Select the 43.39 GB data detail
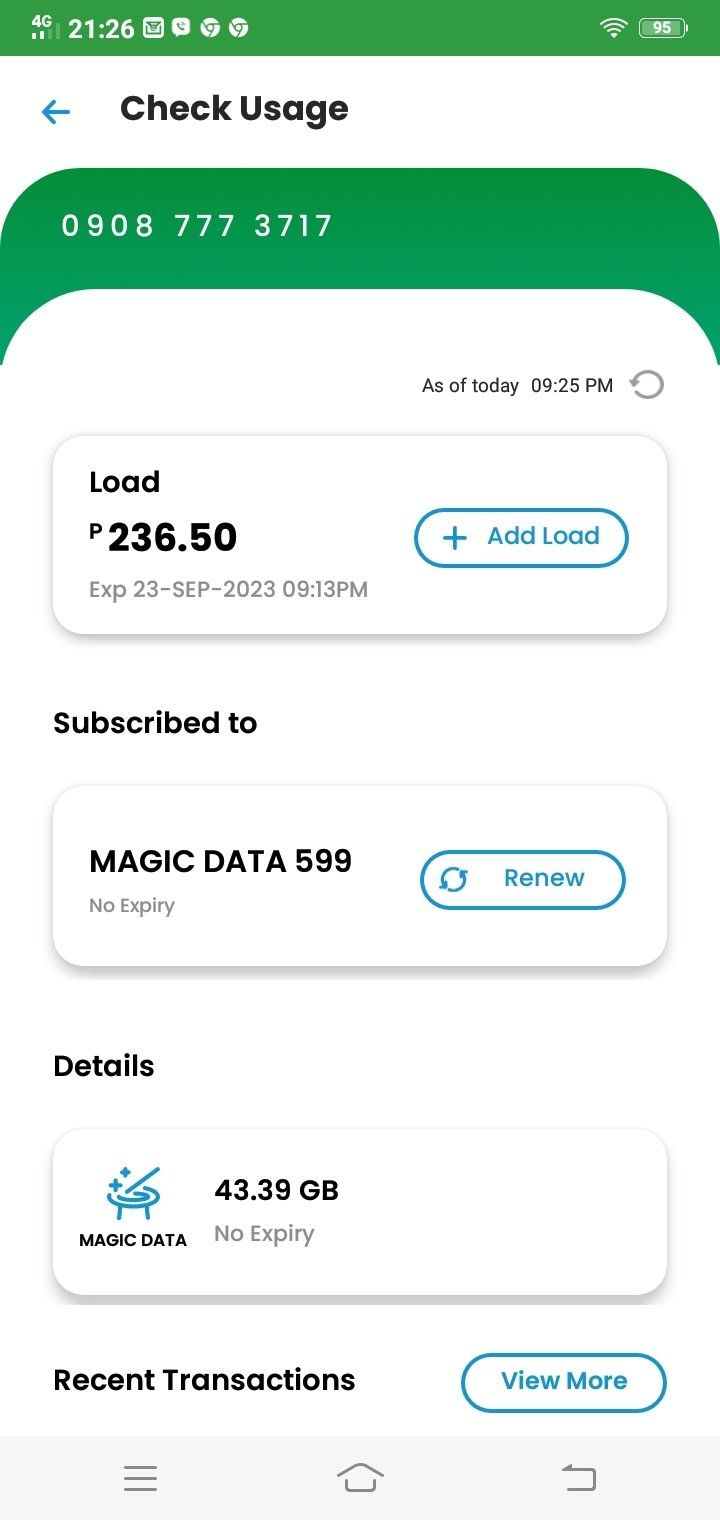The height and width of the screenshot is (1520, 720). (x=277, y=1190)
